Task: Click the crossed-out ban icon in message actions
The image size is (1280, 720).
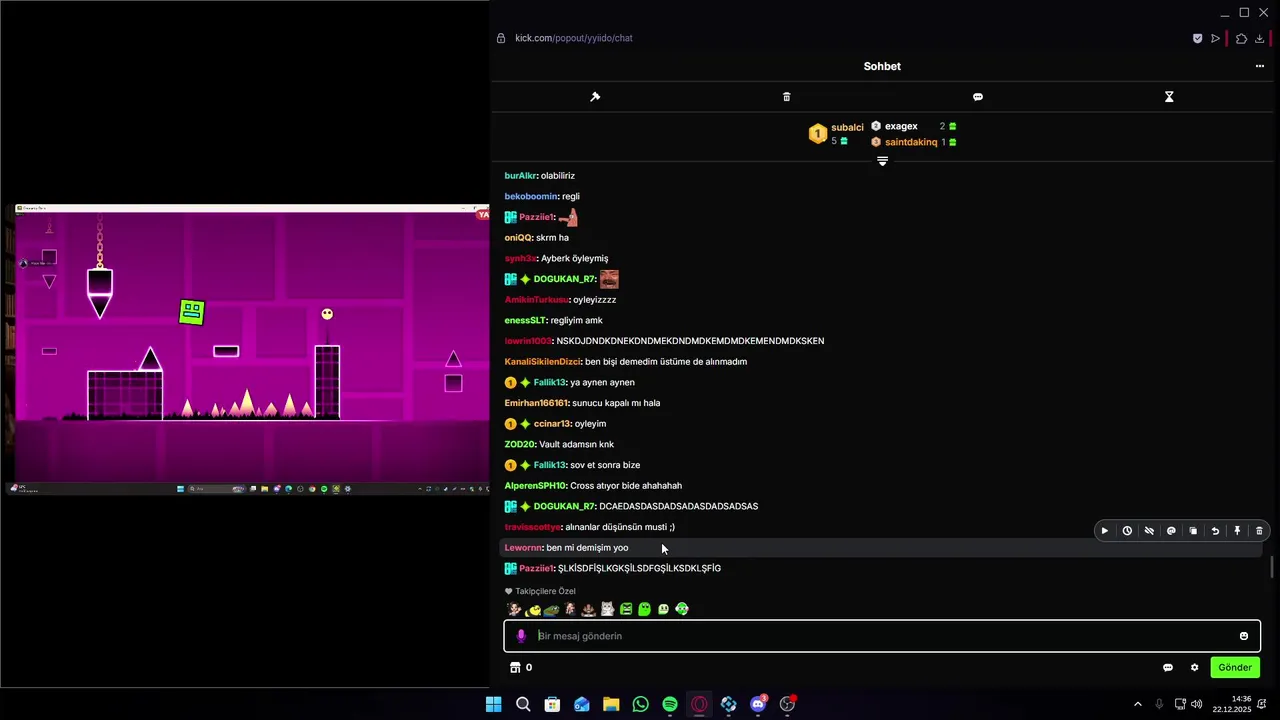Action: pyautogui.click(x=1149, y=531)
